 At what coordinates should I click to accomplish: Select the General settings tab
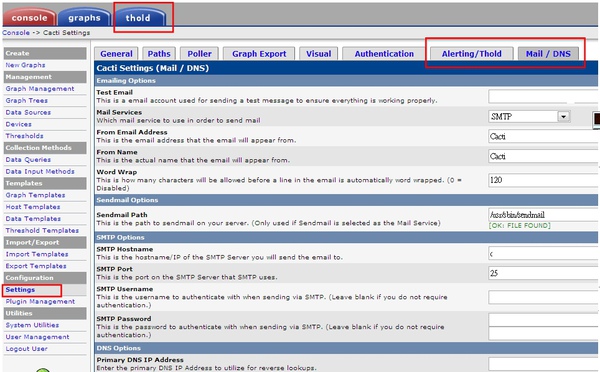[x=116, y=54]
